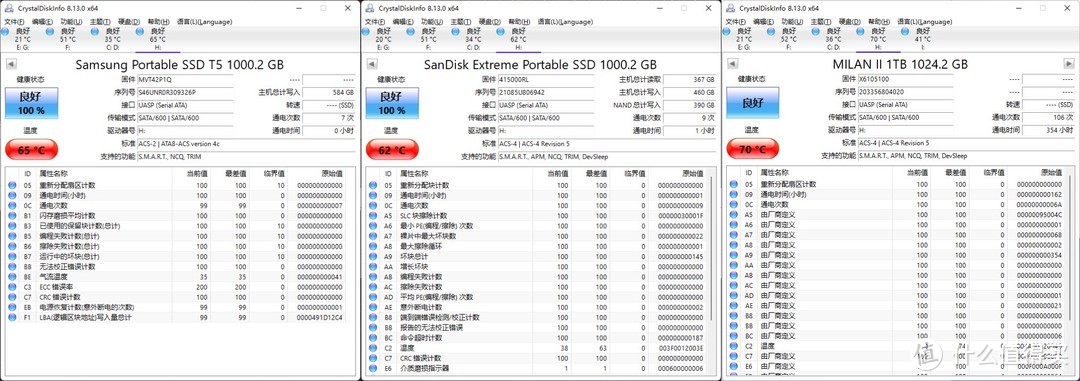Open 语言(L)(Language) menu in the MILAN II window
Screen dimensions: 1080x381
coord(924,22)
